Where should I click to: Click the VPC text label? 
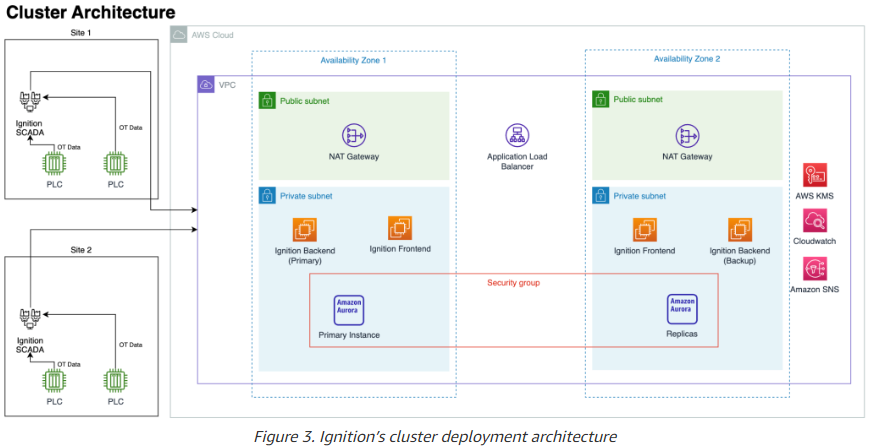point(227,85)
